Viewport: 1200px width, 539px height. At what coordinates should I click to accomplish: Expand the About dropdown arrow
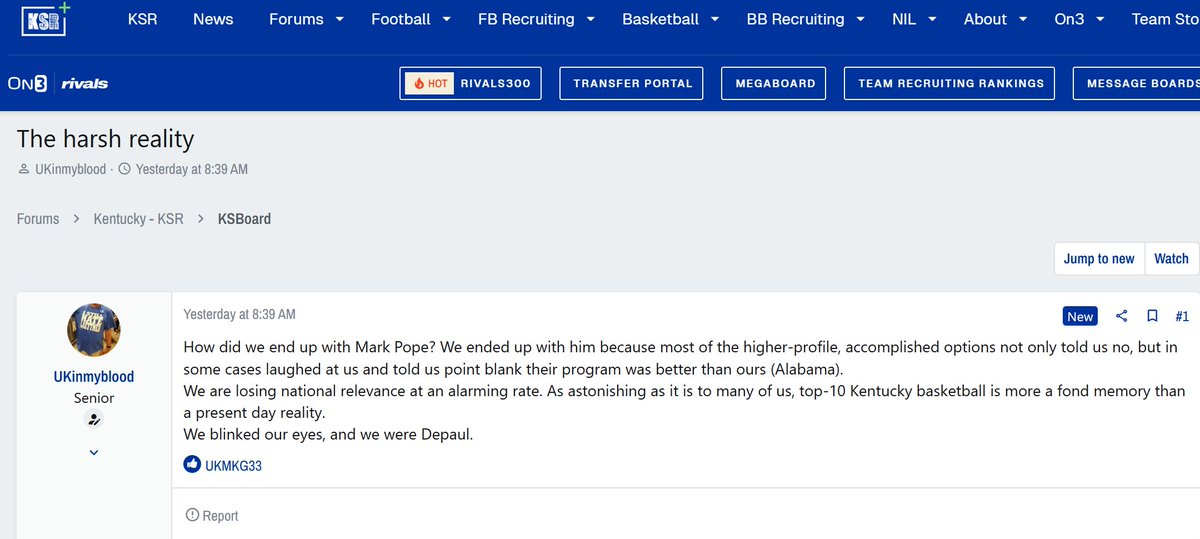click(1023, 19)
